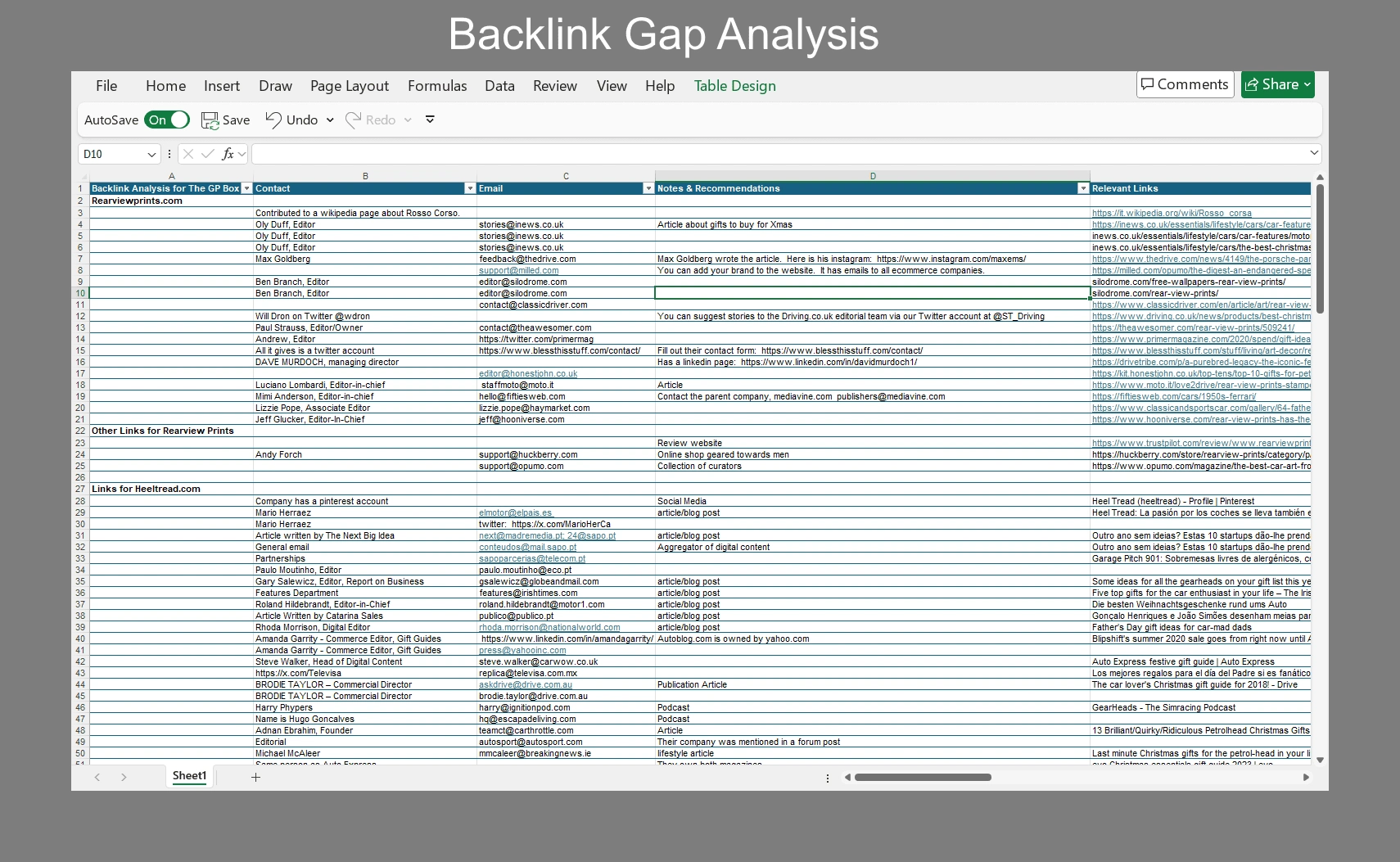Click the Cancel entry X icon
This screenshot has width=1400, height=862.
(x=188, y=154)
